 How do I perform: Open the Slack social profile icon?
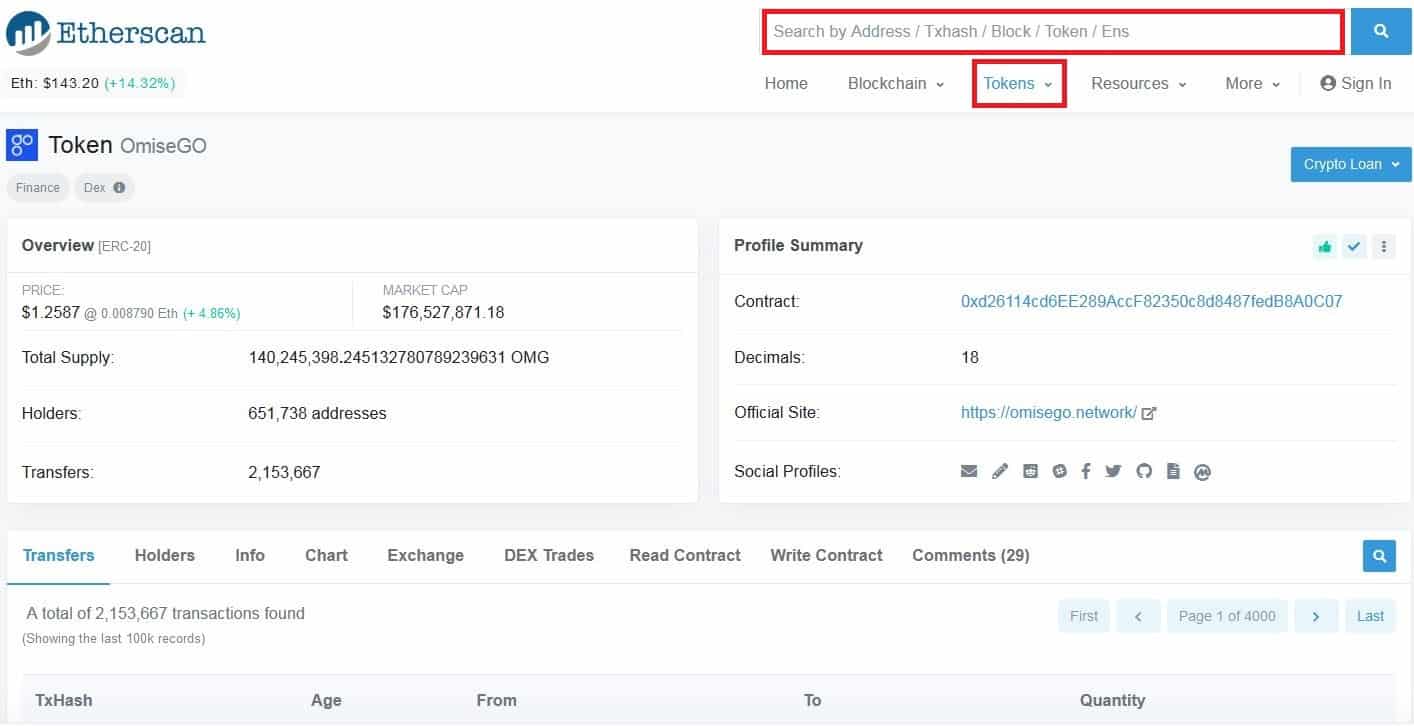[x=1059, y=471]
